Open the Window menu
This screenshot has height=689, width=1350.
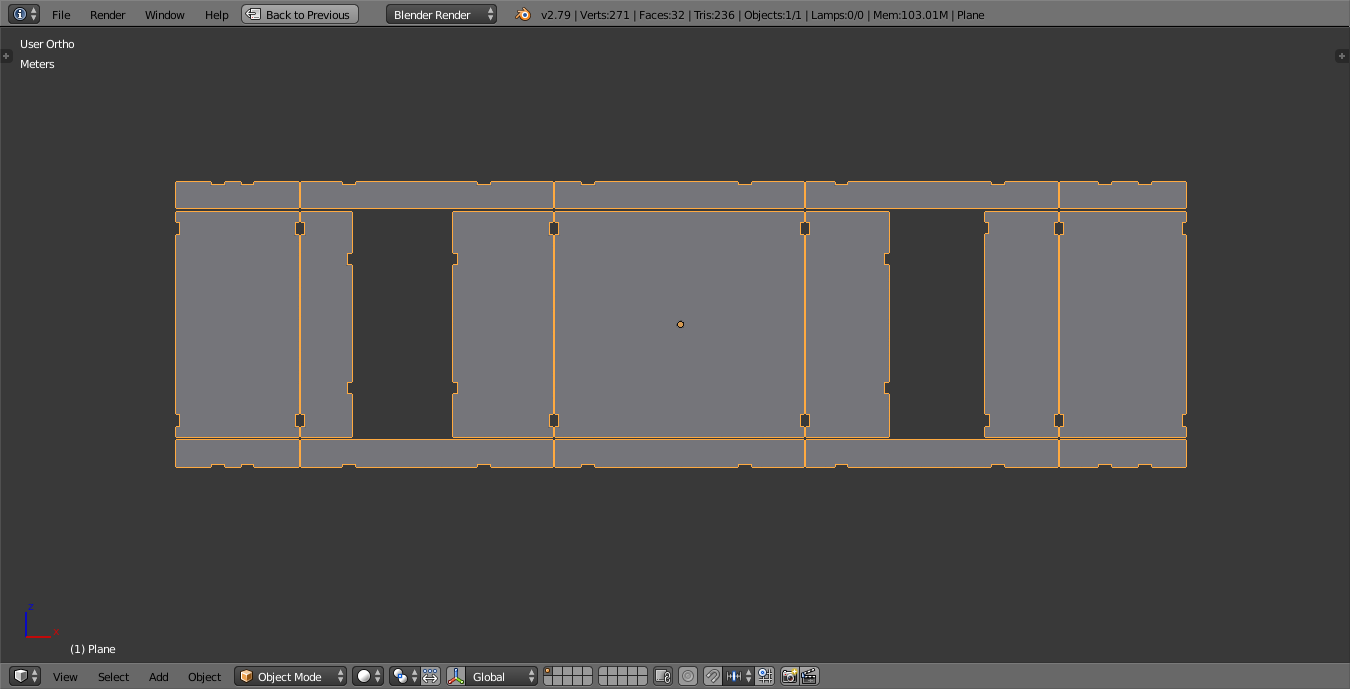click(x=165, y=15)
